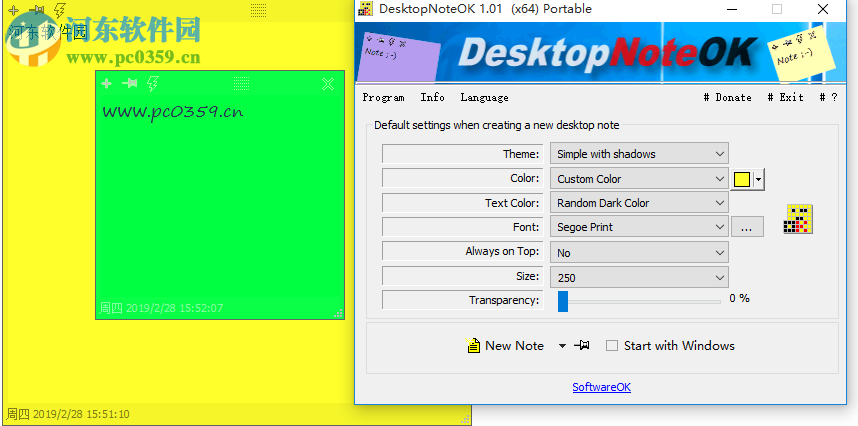The width and height of the screenshot is (858, 426).
Task: Click the resize grip on yellow note corner
Action: click(466, 419)
